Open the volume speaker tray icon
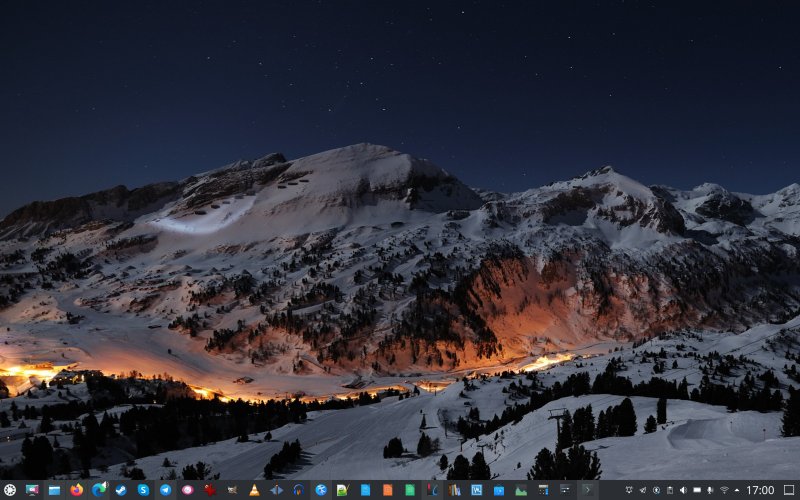Viewport: 800px width, 500px height. point(683,490)
